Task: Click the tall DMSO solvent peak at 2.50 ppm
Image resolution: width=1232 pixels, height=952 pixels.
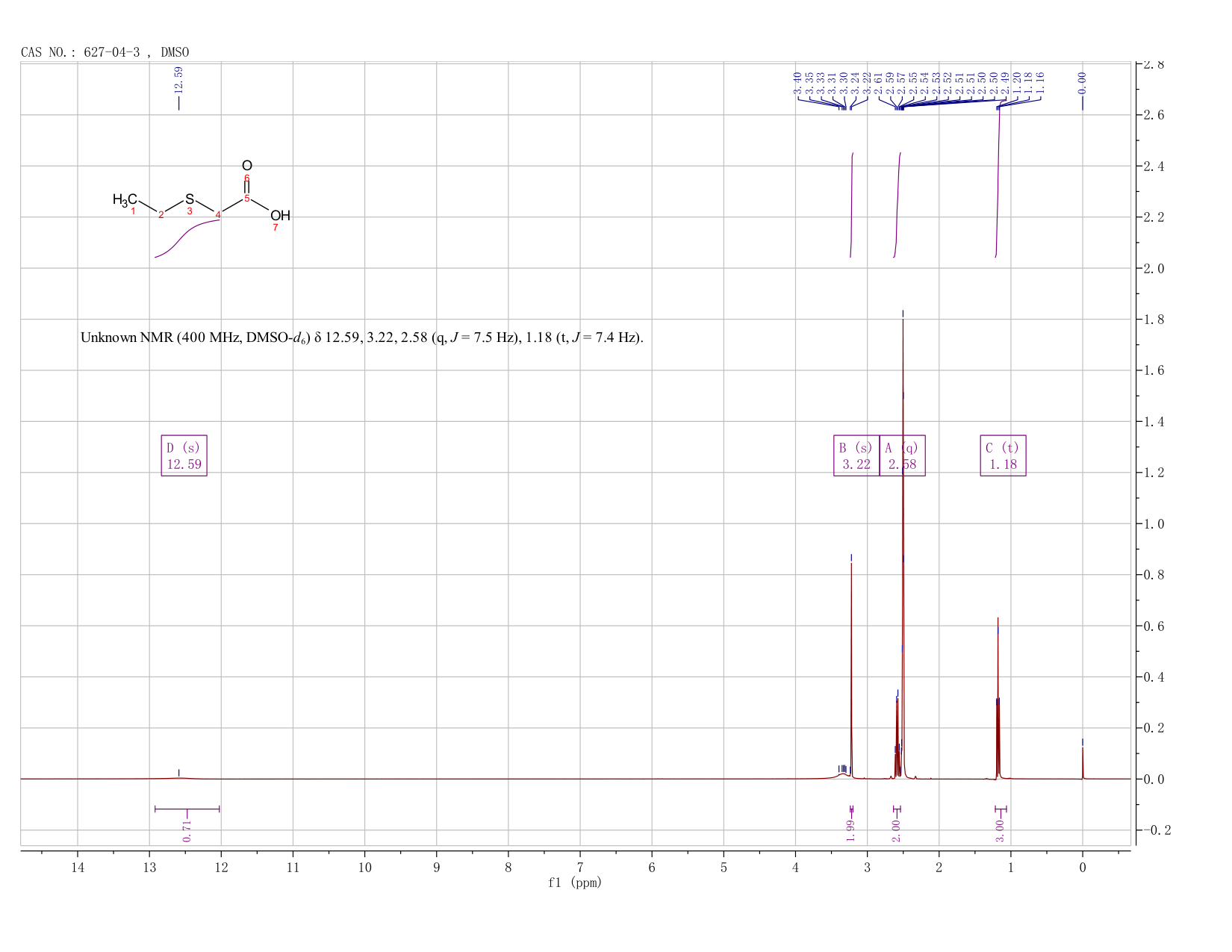Action: [x=903, y=549]
